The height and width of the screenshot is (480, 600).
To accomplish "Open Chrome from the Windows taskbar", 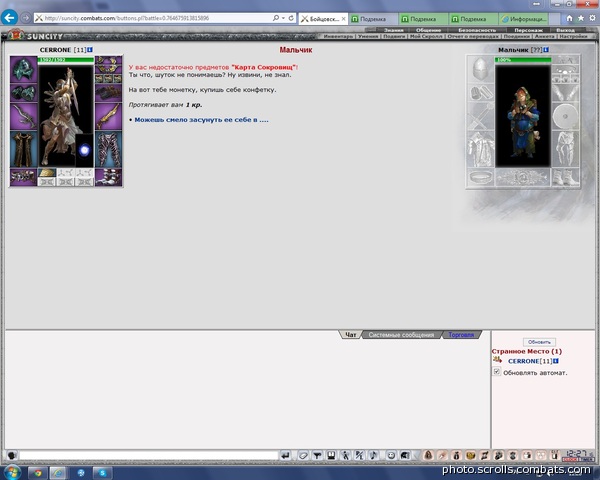I will [37, 473].
